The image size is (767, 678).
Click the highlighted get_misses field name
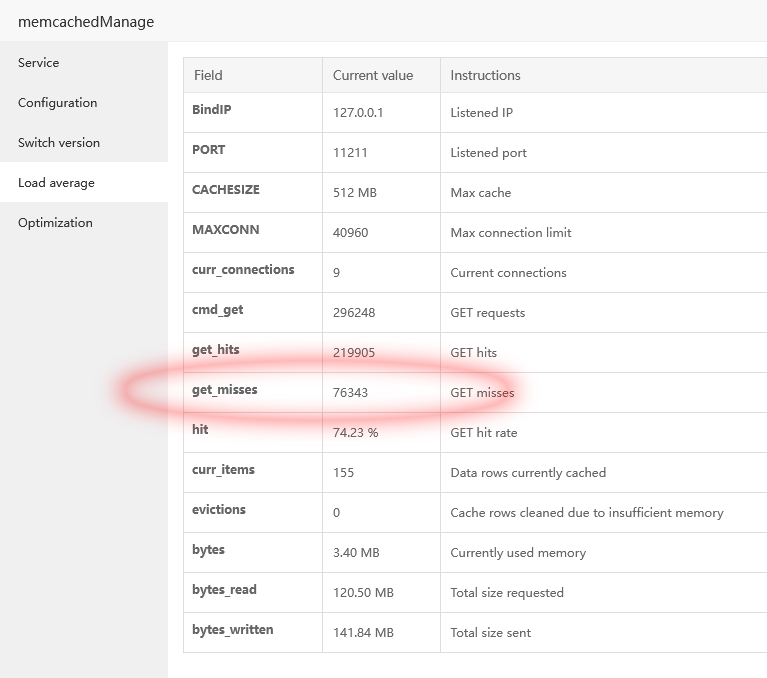click(x=225, y=390)
